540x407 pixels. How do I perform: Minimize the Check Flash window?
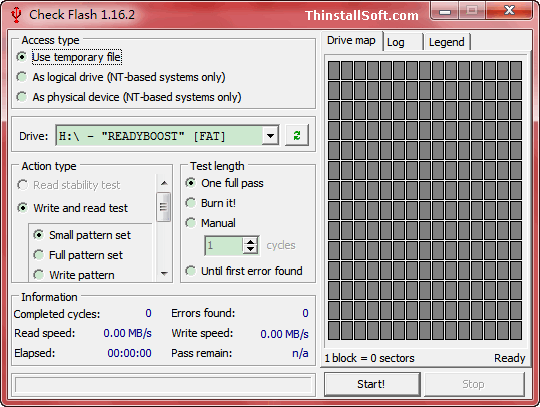[445, 12]
